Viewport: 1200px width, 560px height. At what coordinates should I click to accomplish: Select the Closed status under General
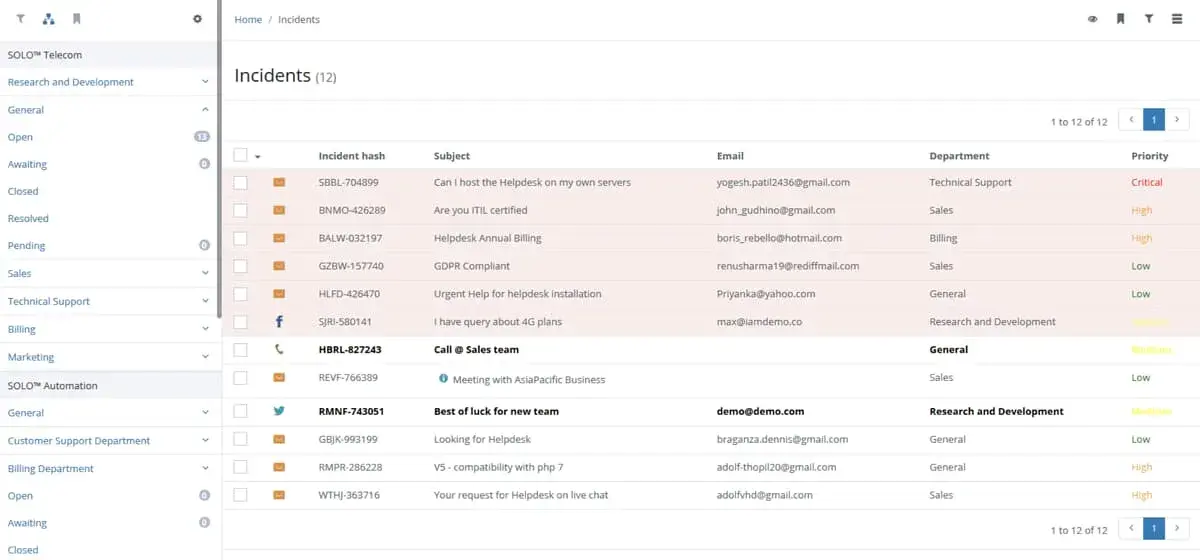[x=23, y=191]
